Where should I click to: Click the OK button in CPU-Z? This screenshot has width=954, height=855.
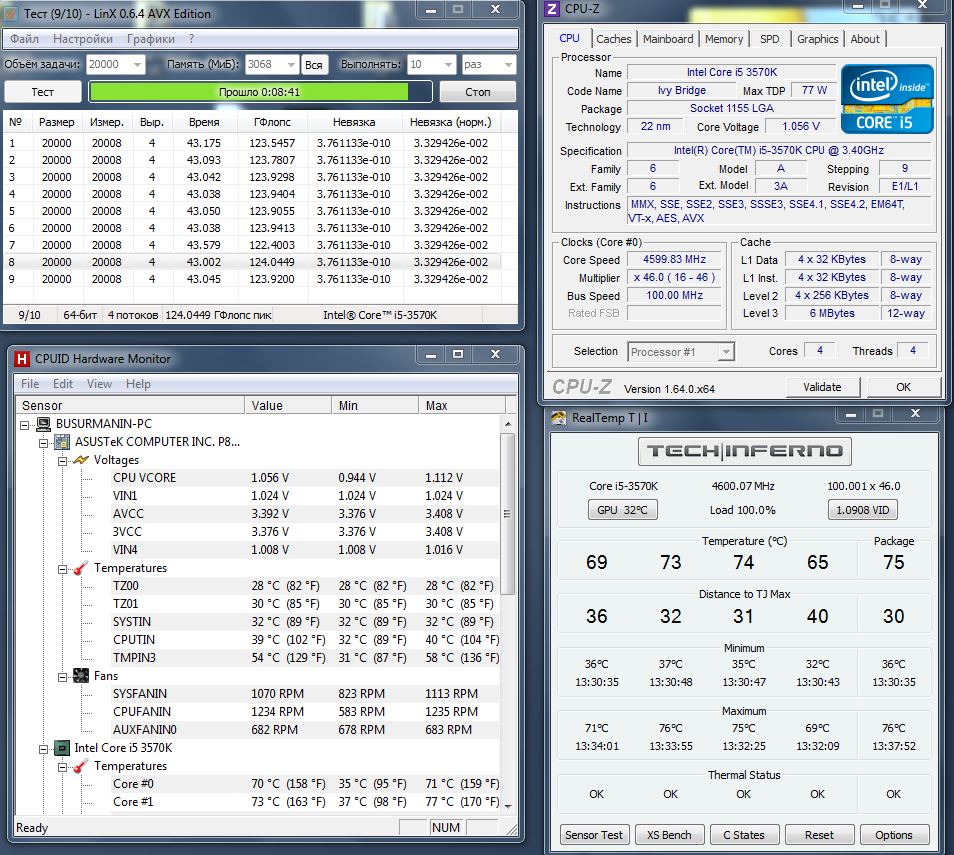coord(903,387)
